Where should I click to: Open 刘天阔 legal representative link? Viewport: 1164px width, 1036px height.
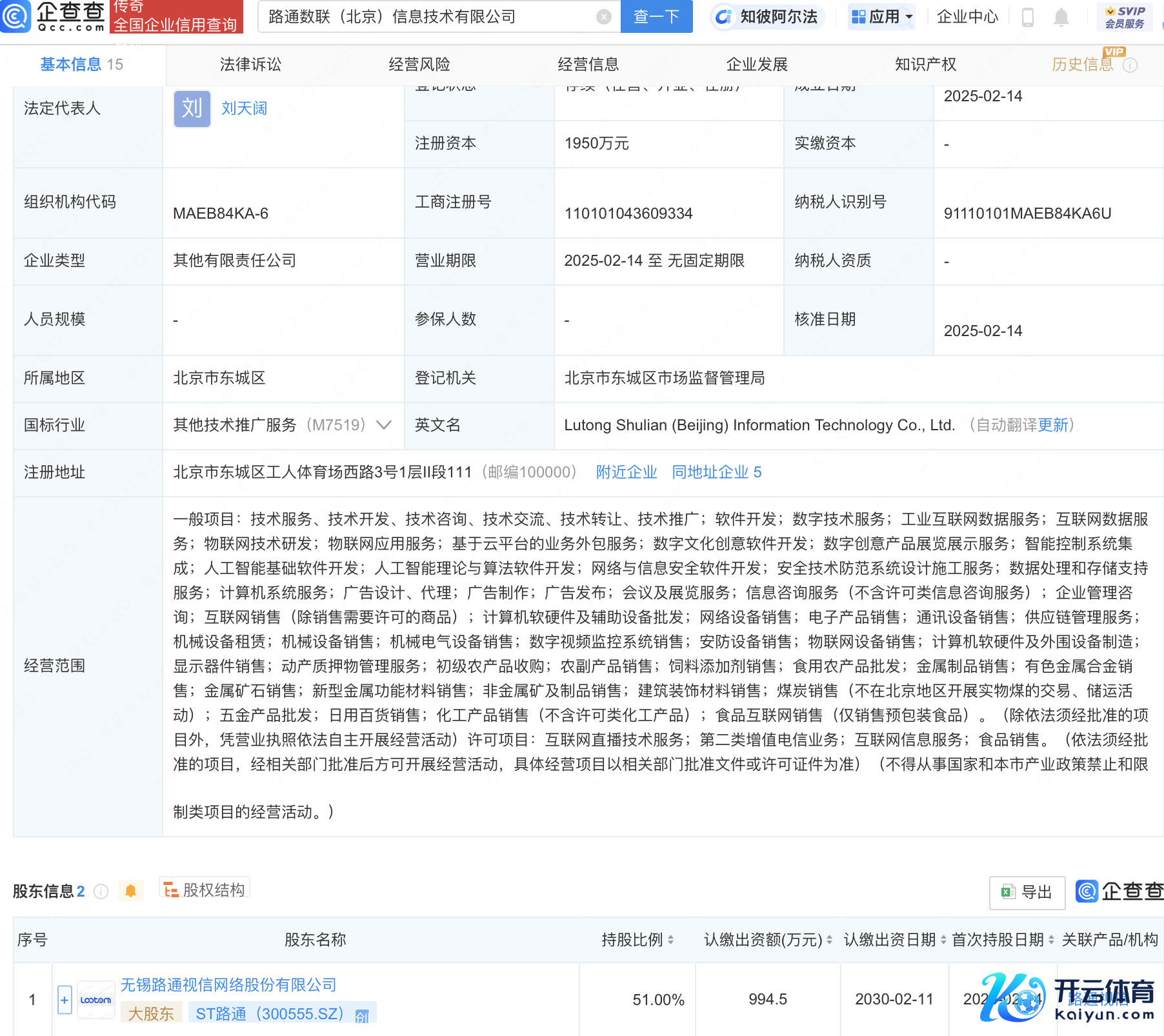pyautogui.click(x=244, y=108)
